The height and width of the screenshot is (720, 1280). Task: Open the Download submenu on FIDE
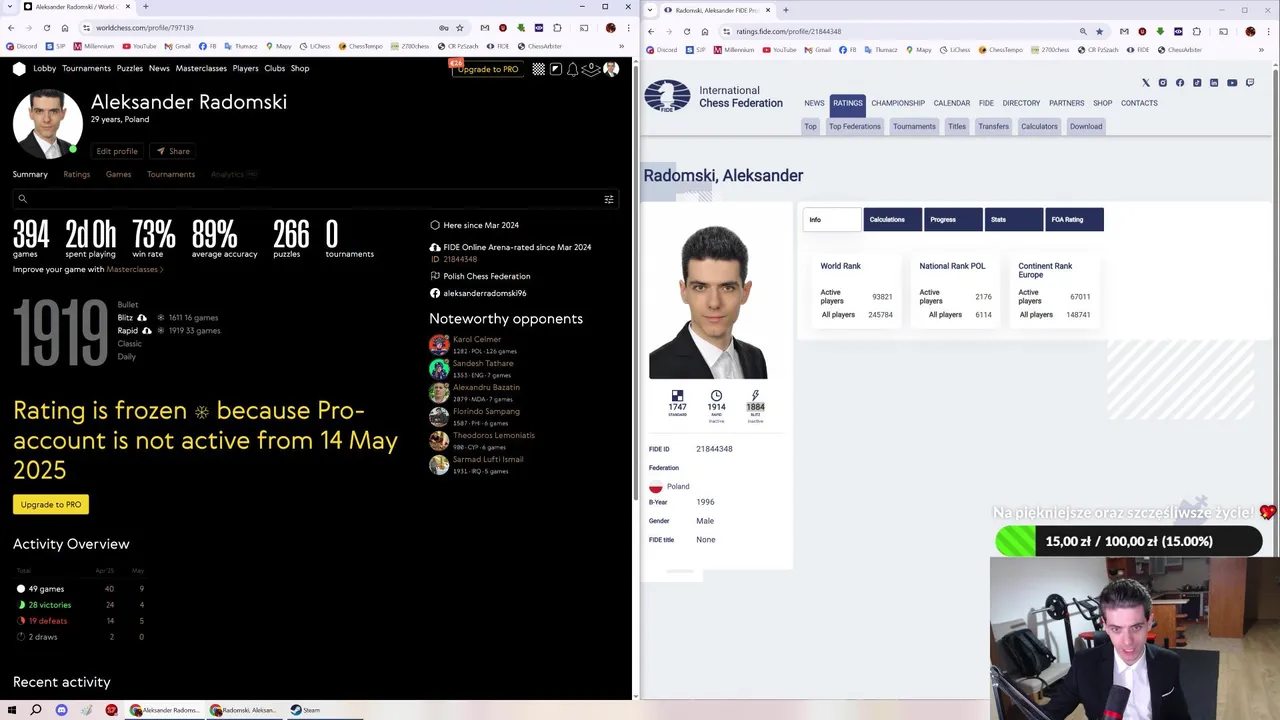(1086, 126)
